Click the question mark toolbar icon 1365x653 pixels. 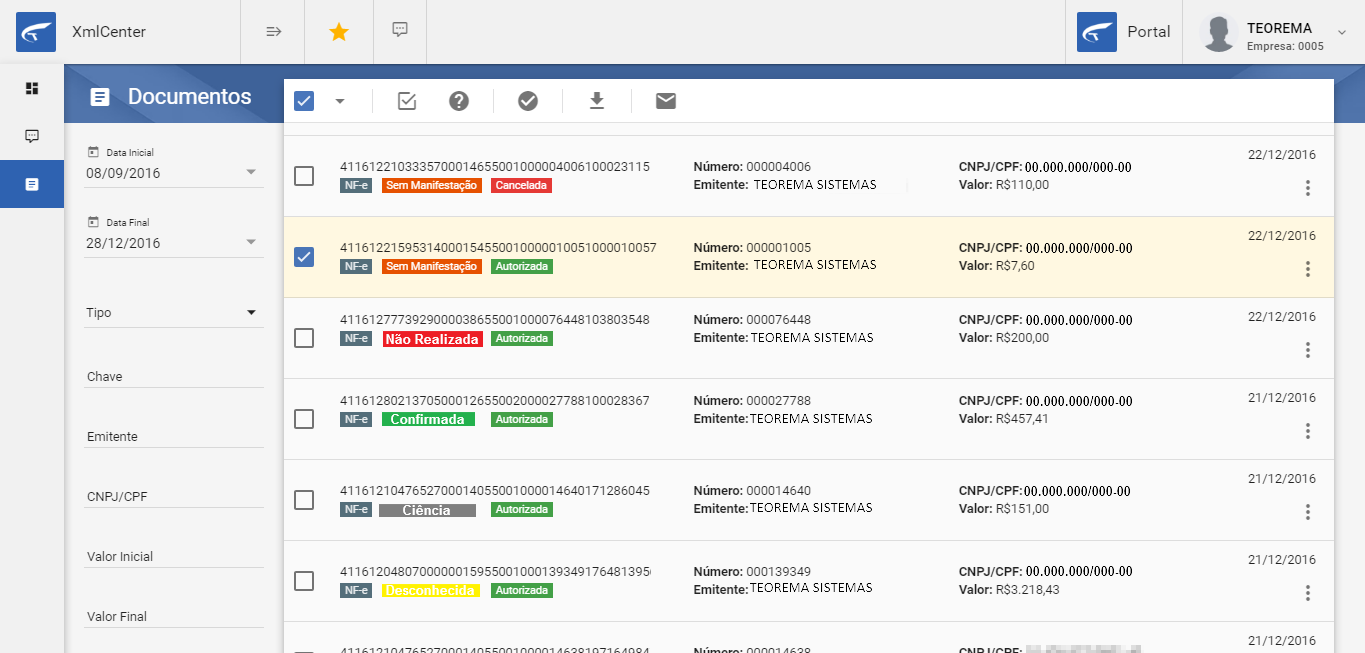[x=459, y=101]
